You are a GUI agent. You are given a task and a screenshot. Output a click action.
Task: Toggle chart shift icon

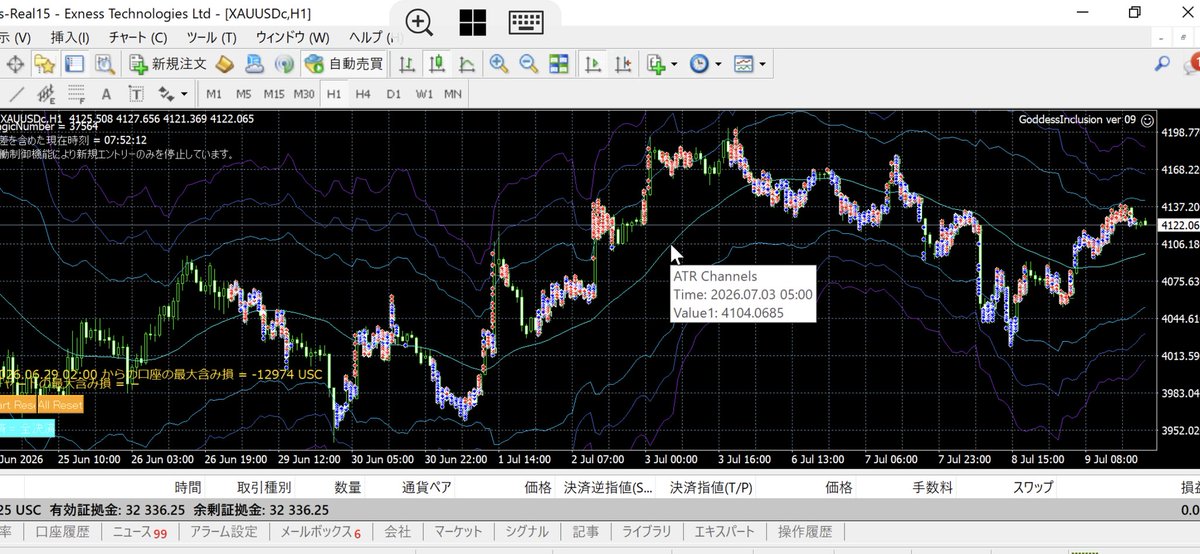[x=624, y=64]
